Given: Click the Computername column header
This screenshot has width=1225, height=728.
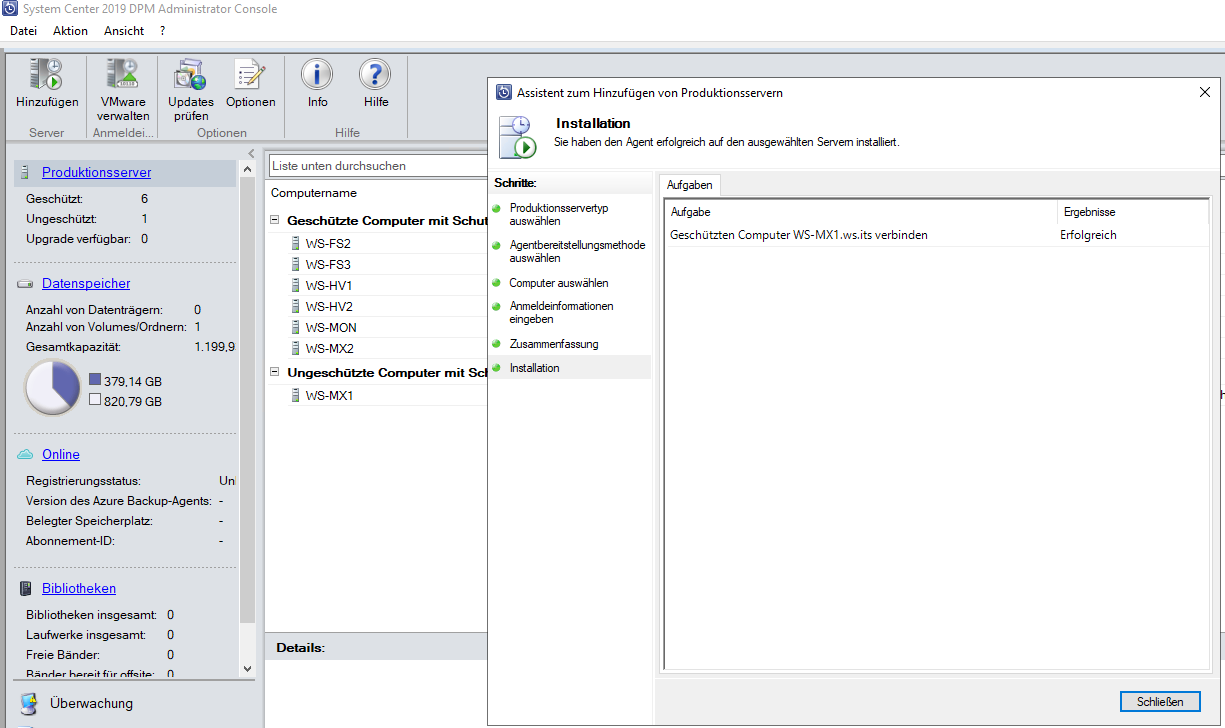Looking at the screenshot, I should [x=314, y=193].
